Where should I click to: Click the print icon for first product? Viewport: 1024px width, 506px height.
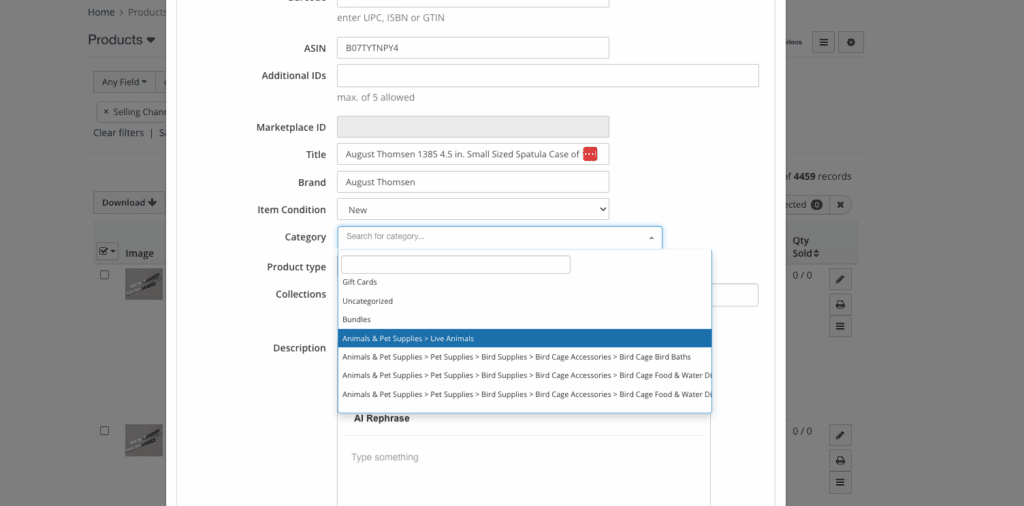pos(841,303)
